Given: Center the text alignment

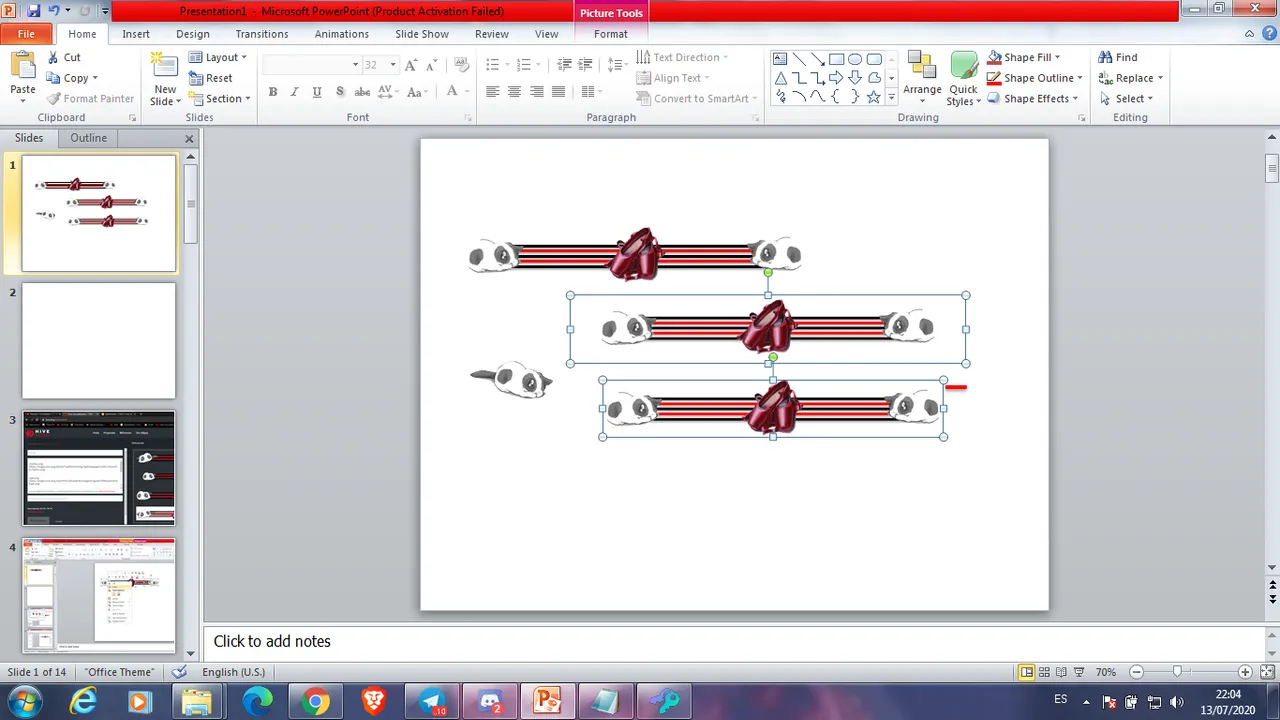Looking at the screenshot, I should click(x=514, y=92).
